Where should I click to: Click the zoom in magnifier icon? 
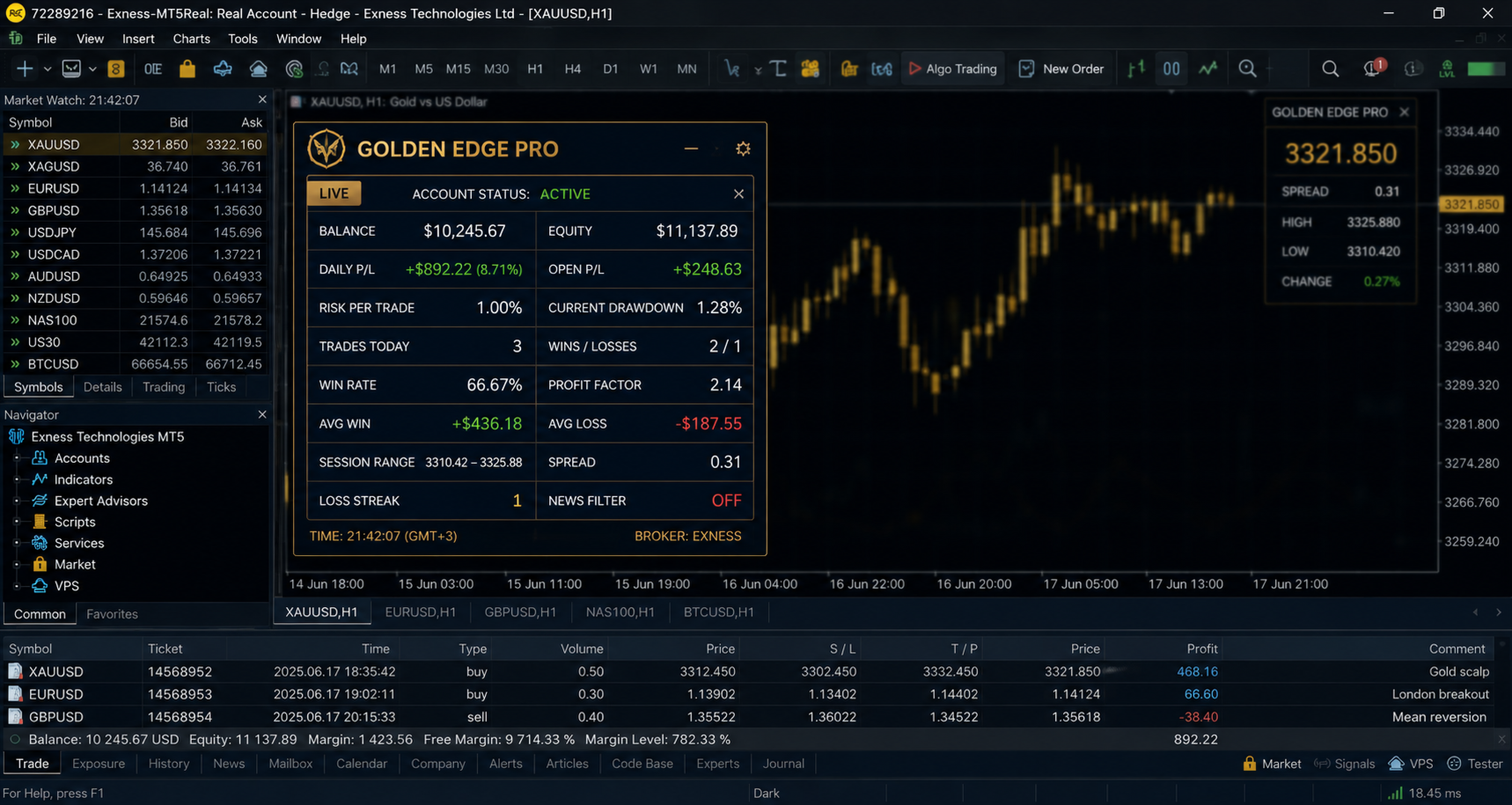[1247, 69]
